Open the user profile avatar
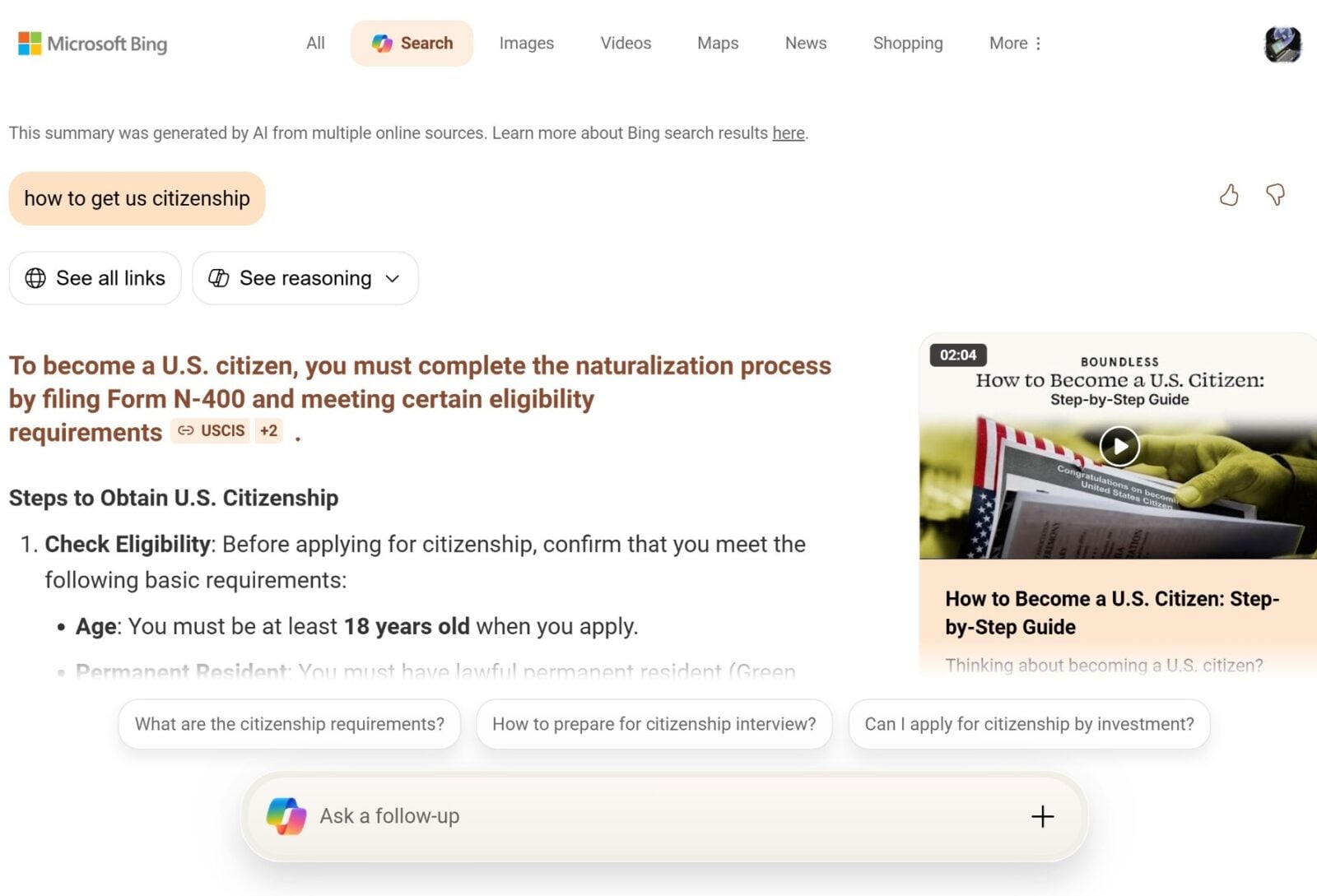Screen dimensions: 1317x896 [1282, 44]
